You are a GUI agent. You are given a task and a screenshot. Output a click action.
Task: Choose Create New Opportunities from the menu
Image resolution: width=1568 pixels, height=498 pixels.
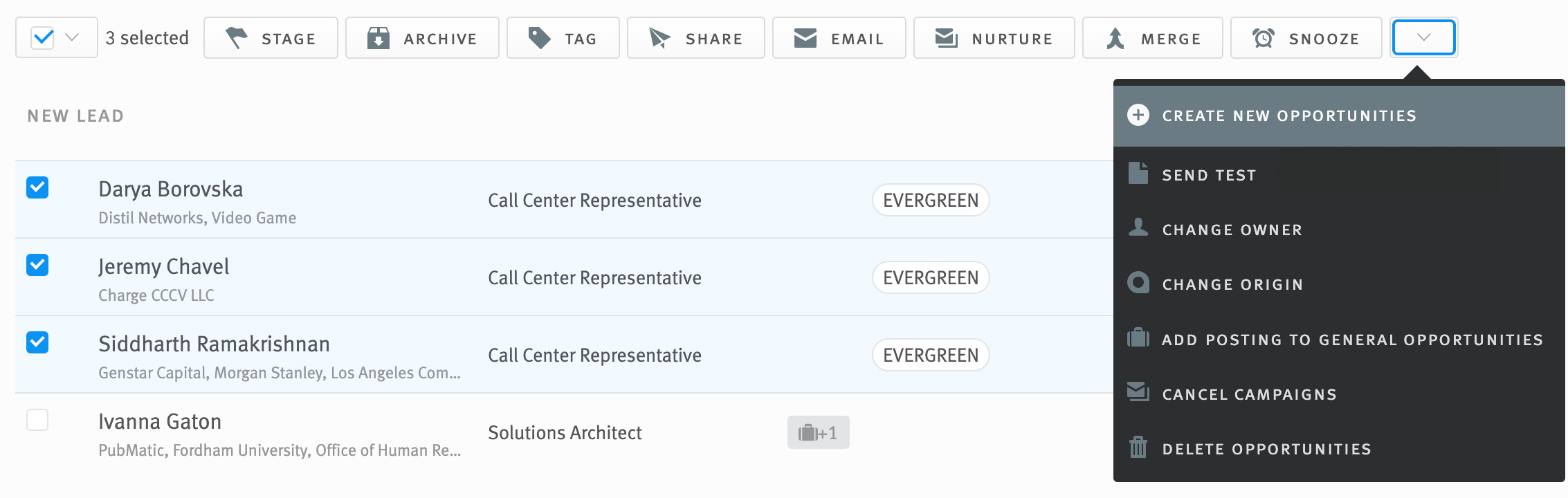tap(1288, 115)
